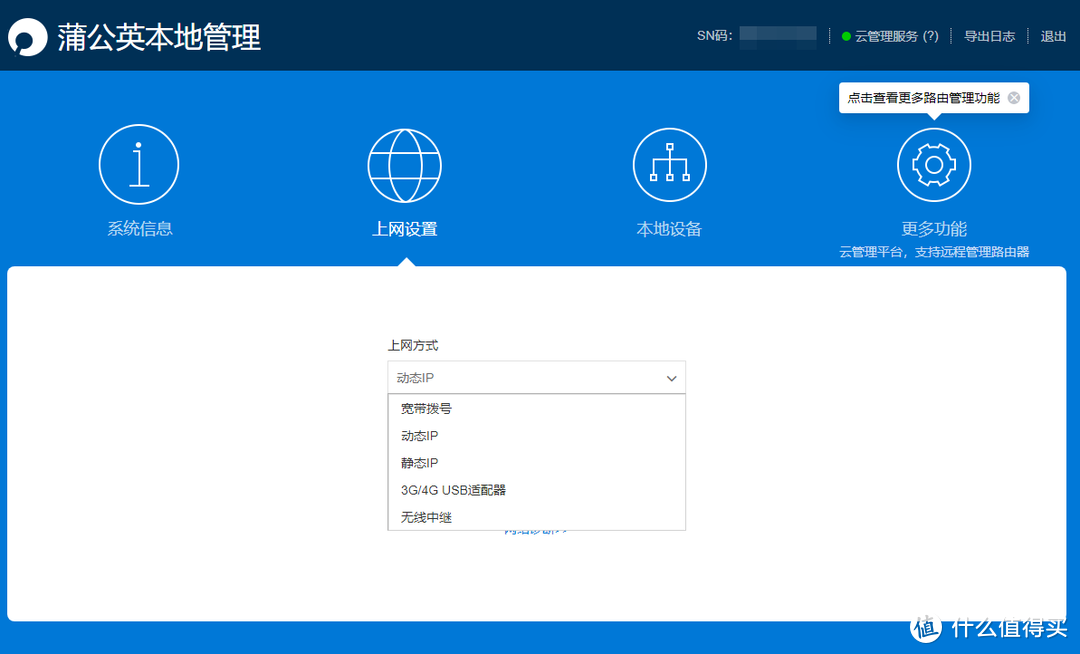启用3G/4G USB适配器模式
This screenshot has height=654, width=1080.
tap(455, 489)
